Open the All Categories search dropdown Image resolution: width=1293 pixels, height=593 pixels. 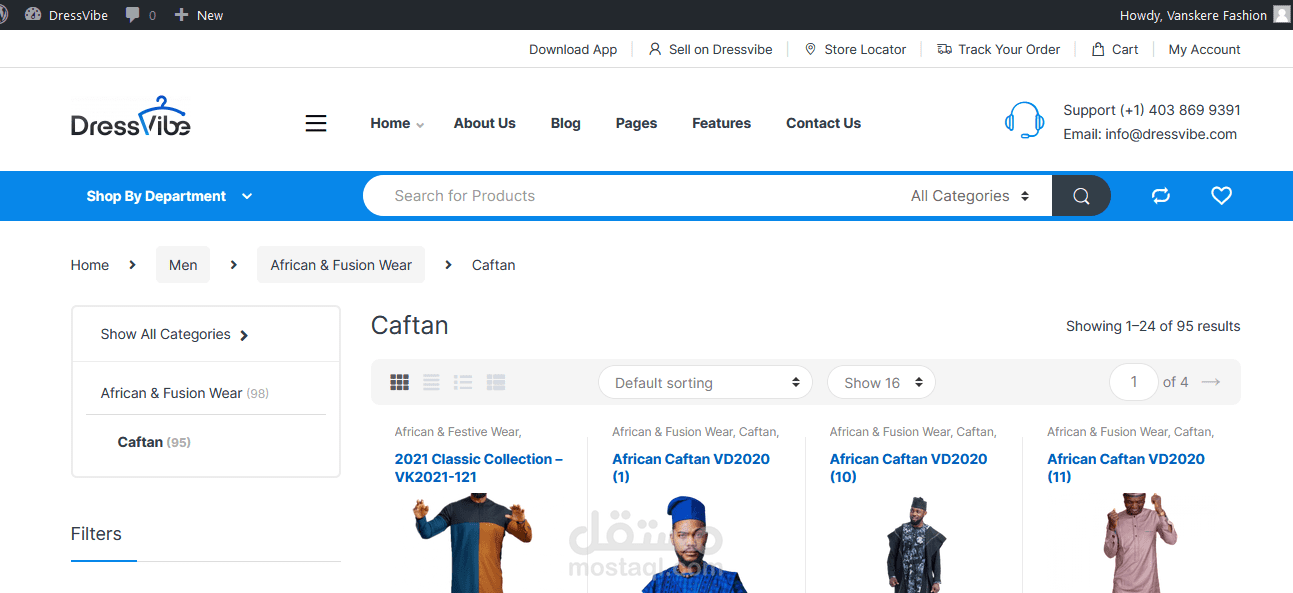click(970, 196)
